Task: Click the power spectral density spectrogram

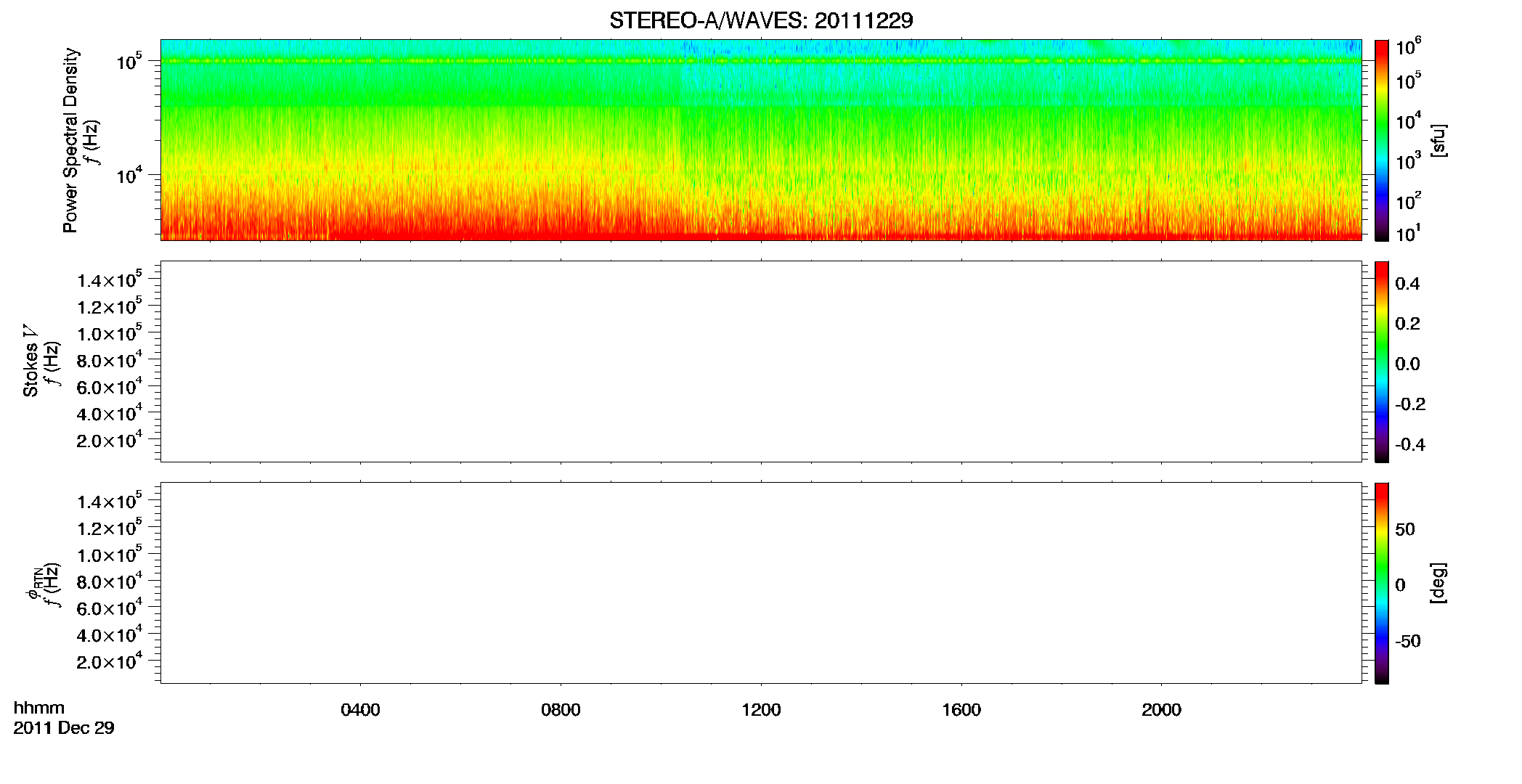Action: click(x=761, y=140)
